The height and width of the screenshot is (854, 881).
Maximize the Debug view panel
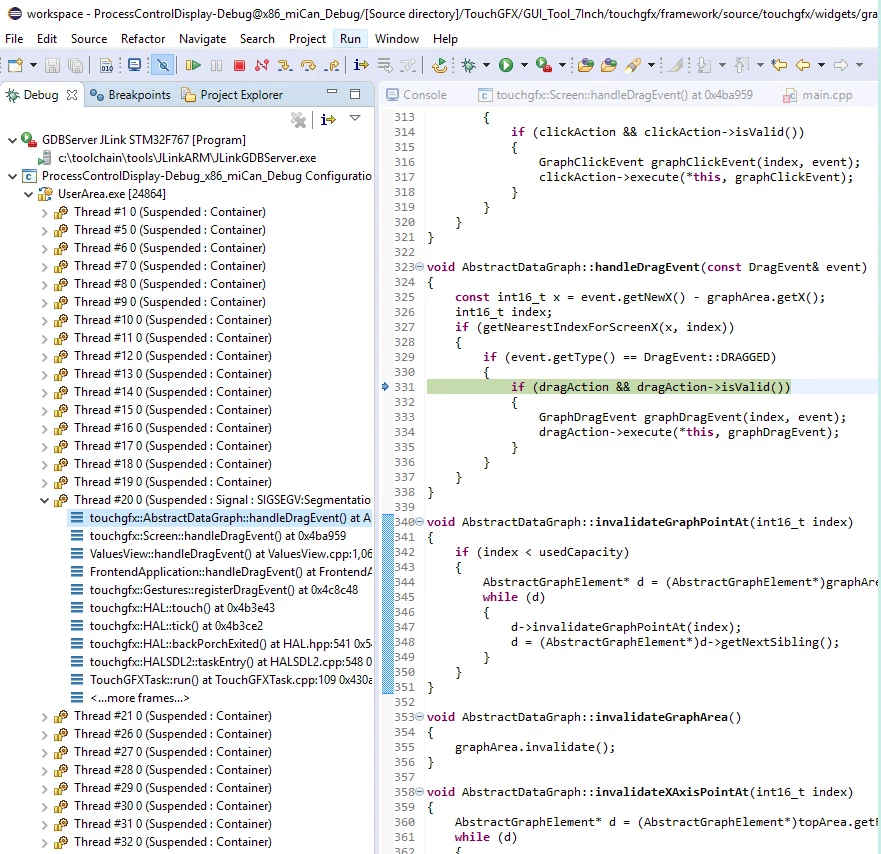(x=355, y=94)
